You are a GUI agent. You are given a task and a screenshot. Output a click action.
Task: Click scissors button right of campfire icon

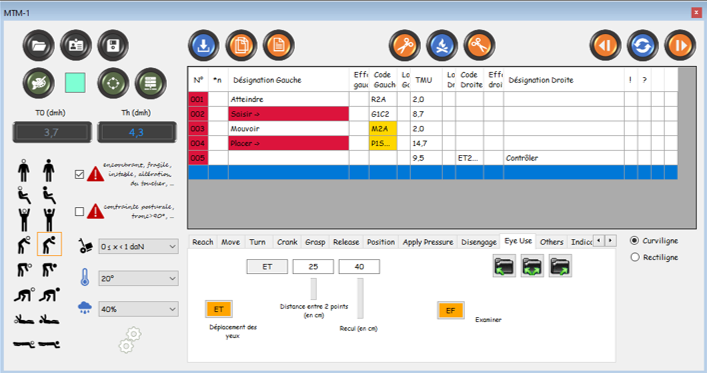click(480, 46)
